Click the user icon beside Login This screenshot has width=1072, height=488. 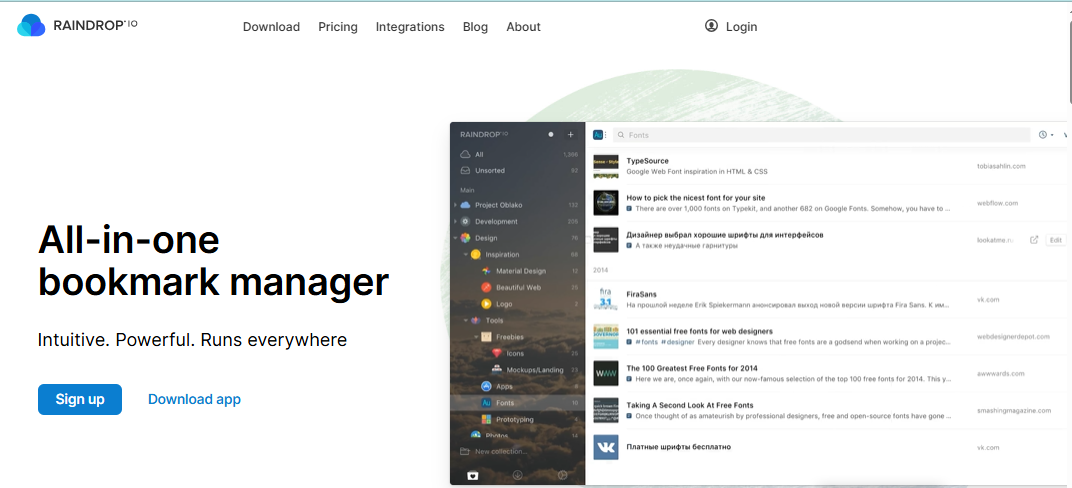click(x=711, y=26)
